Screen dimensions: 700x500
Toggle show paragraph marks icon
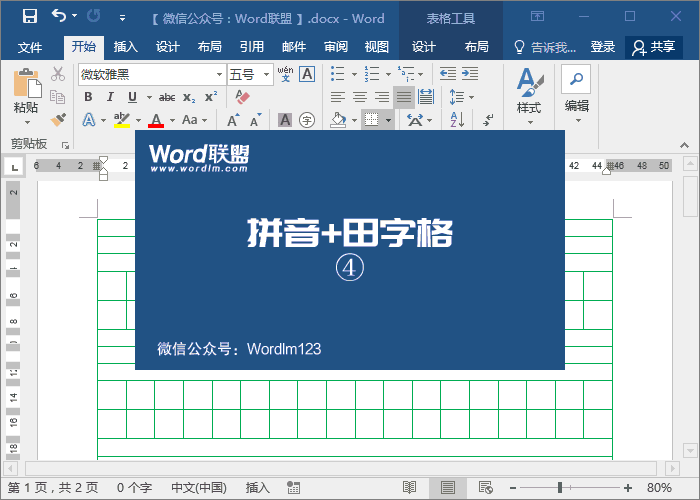(488, 120)
